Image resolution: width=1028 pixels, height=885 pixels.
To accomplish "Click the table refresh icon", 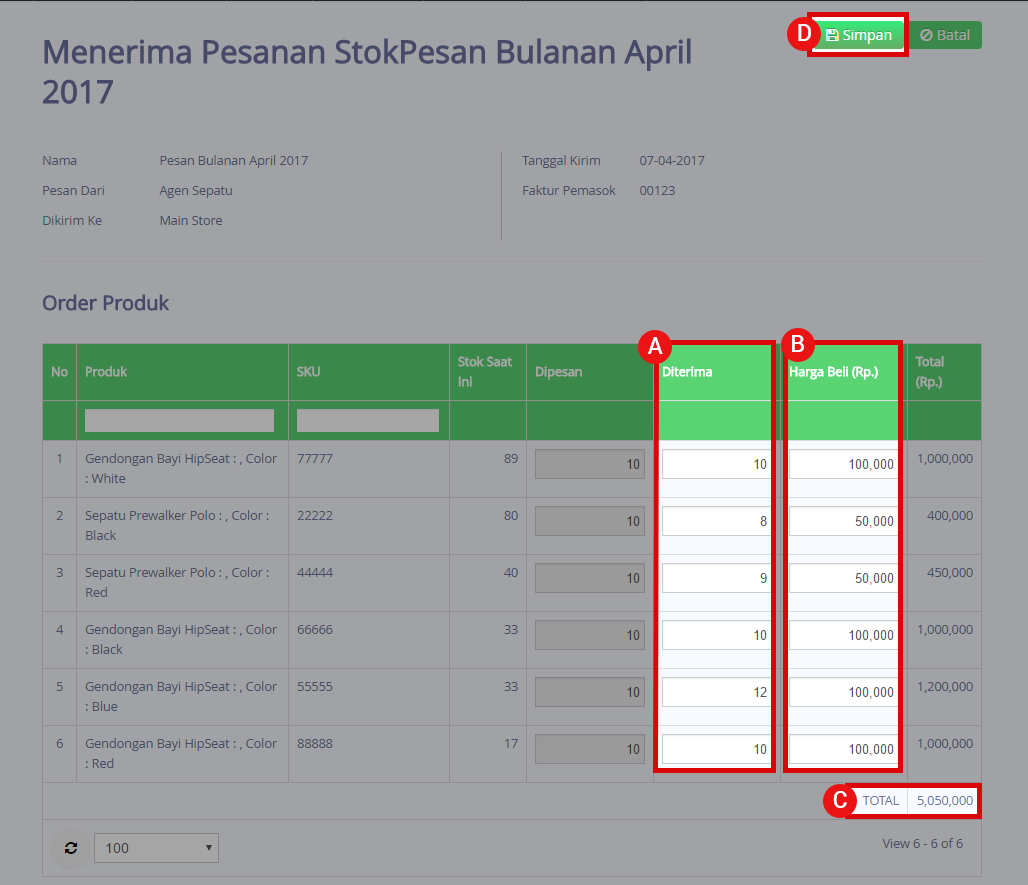I will tap(71, 848).
